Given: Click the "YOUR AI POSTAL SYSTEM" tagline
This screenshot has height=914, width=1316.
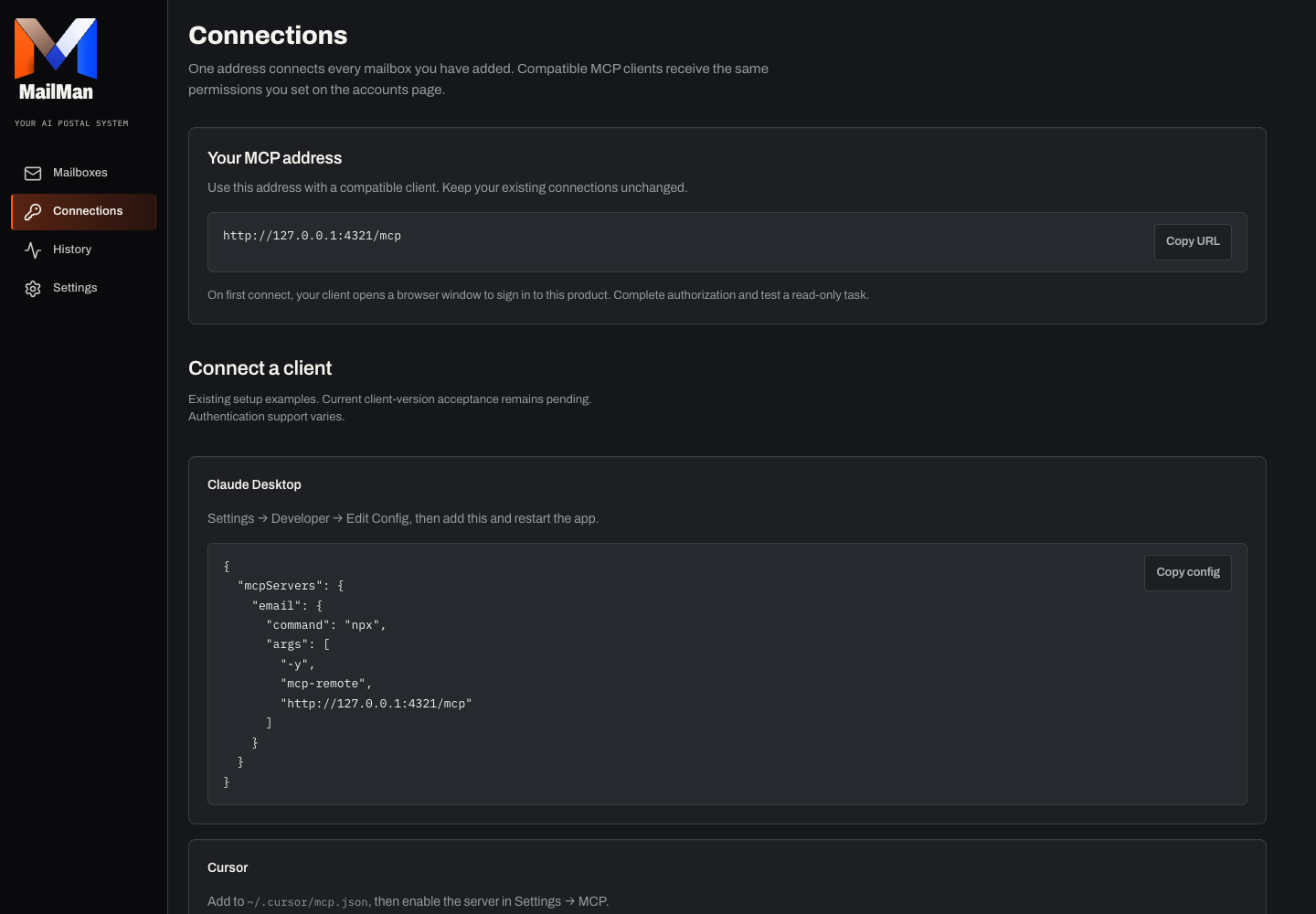Looking at the screenshot, I should coord(71,123).
